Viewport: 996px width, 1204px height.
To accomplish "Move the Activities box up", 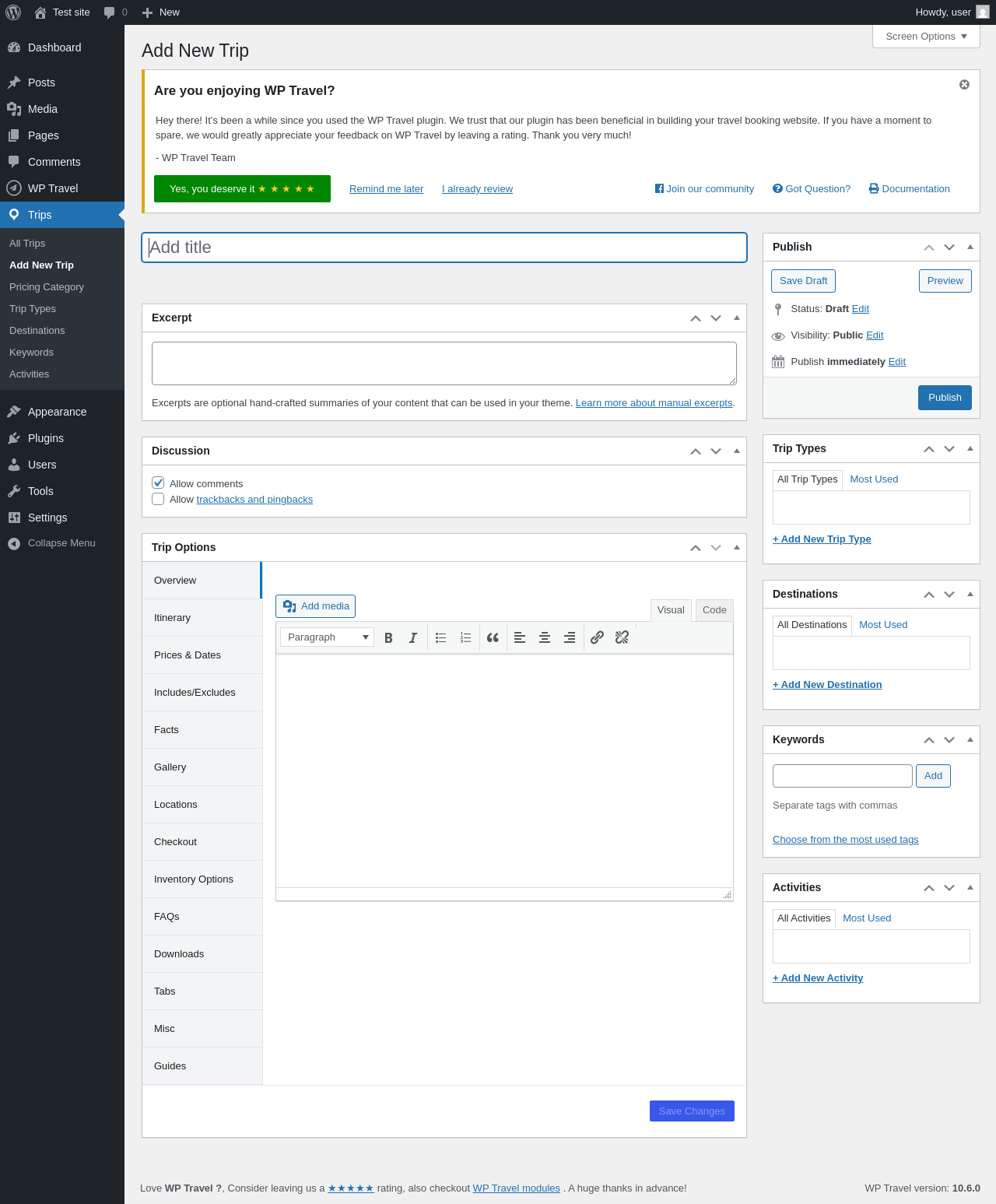I will (x=929, y=888).
